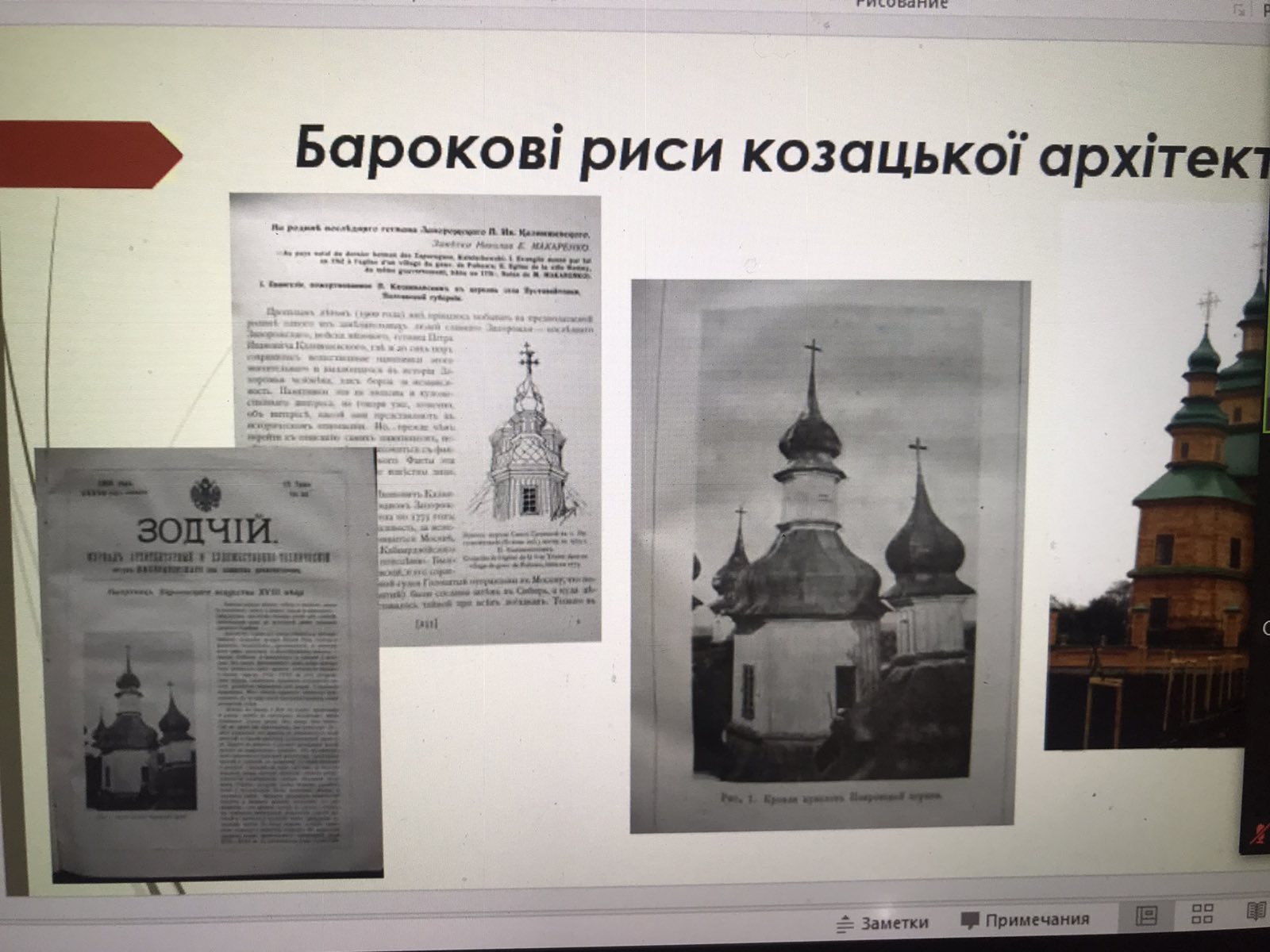Open the Рисование group dialog launcher
Viewport: 1270px width, 952px height.
1239,9
